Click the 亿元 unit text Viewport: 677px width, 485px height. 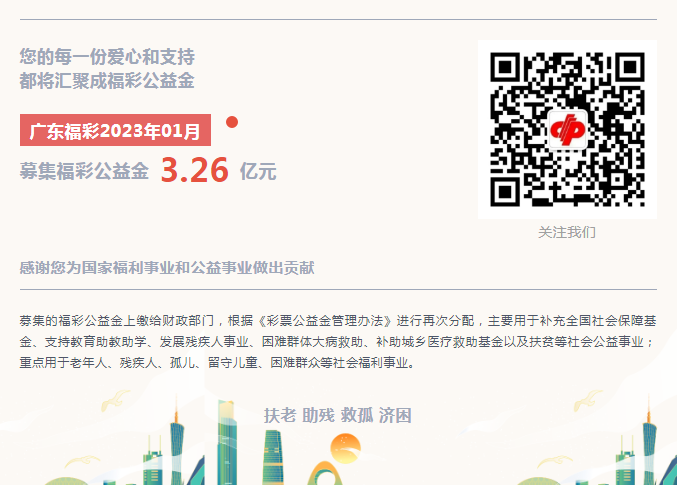258,171
